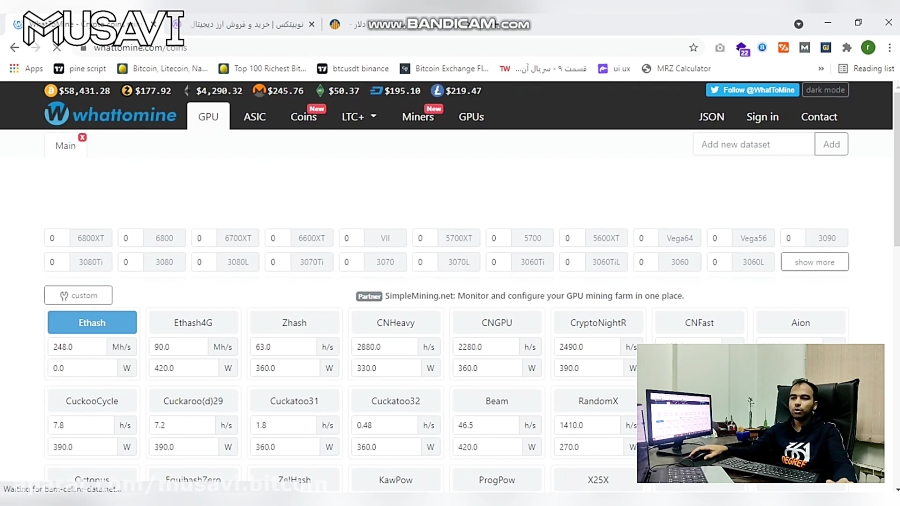Image resolution: width=900 pixels, height=506 pixels.
Task: Select the 3090 GPU label
Action: coord(827,238)
